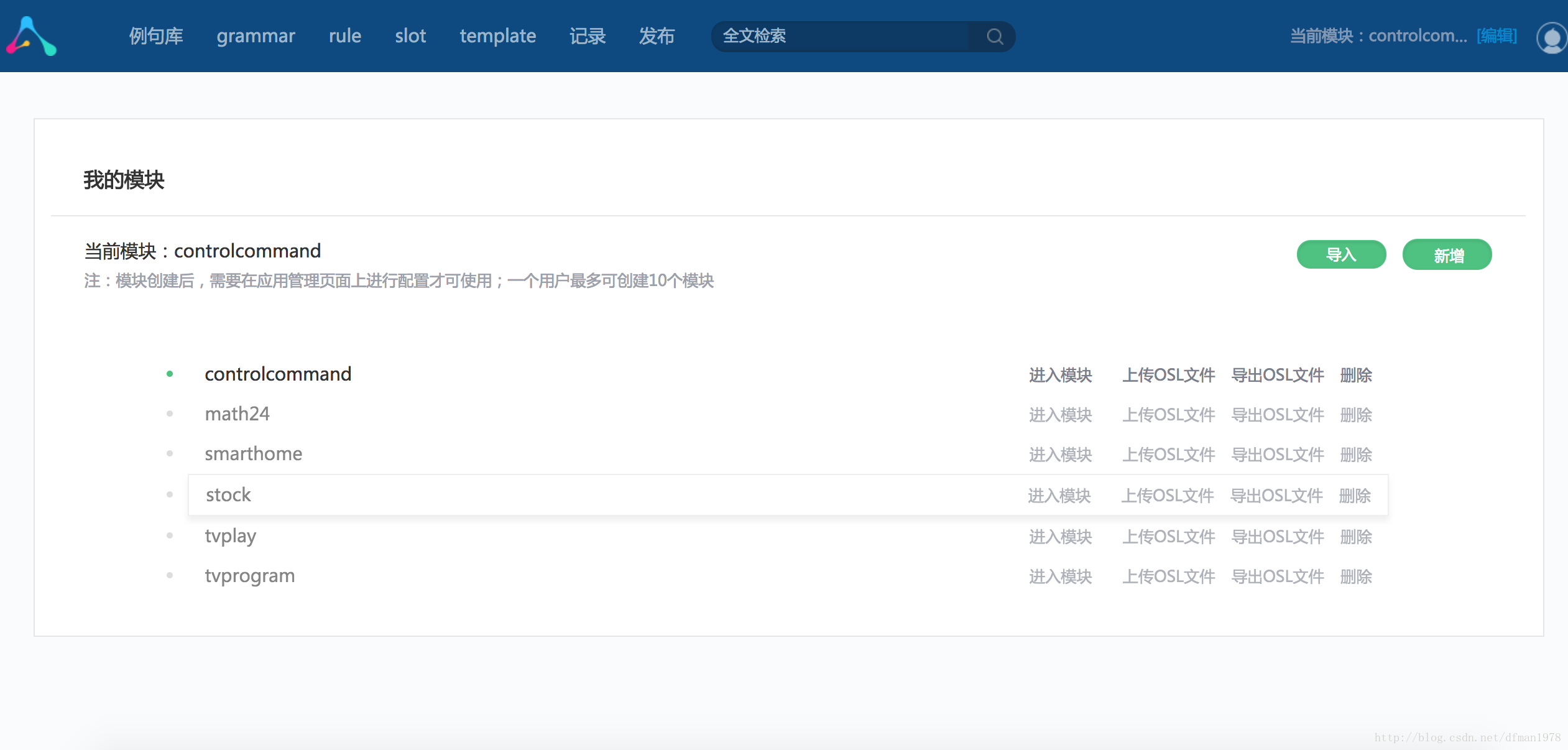This screenshot has height=750, width=1568.
Task: Click the app logo in the header
Action: 31,36
